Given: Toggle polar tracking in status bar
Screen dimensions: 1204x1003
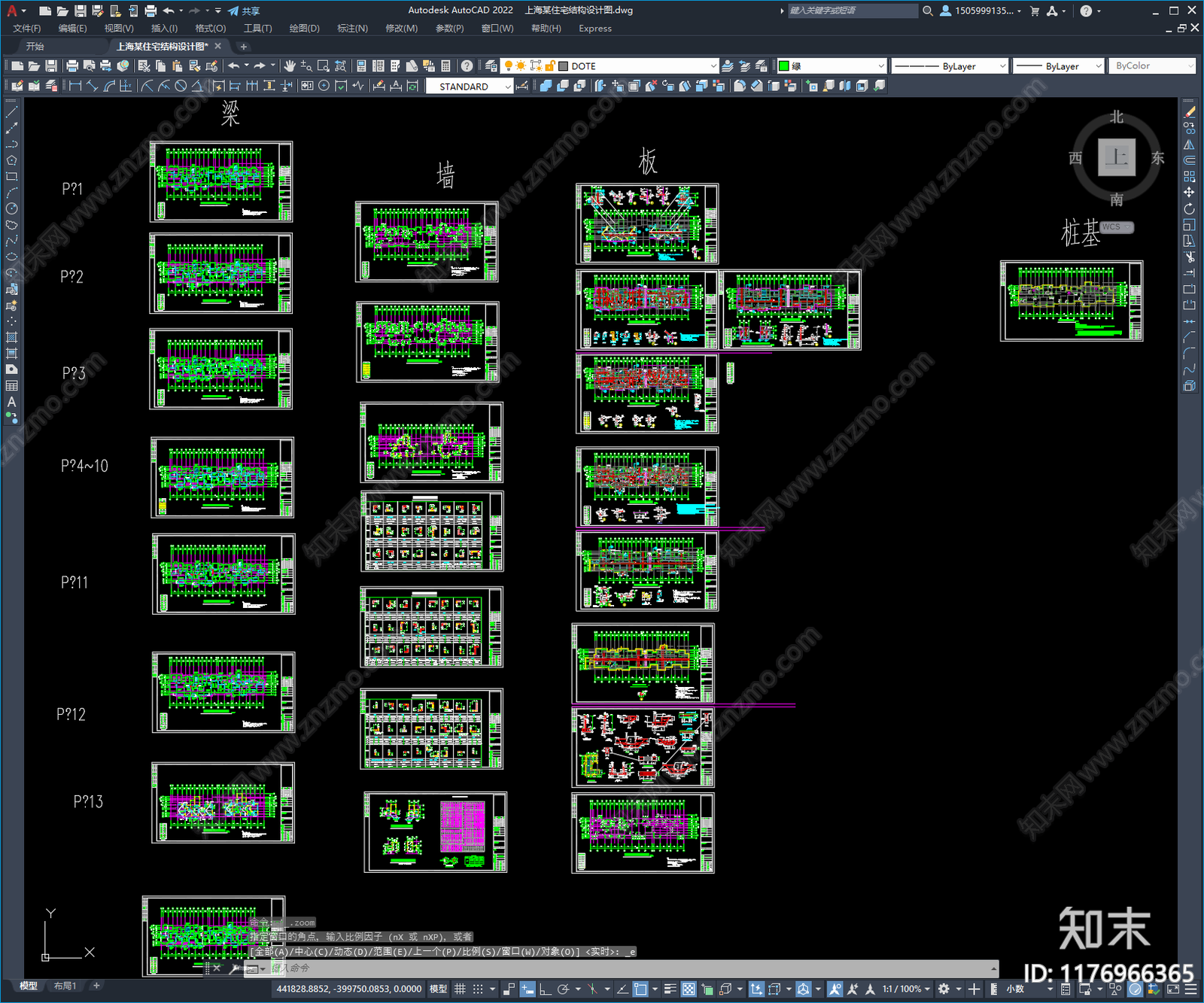Looking at the screenshot, I should pos(563,989).
